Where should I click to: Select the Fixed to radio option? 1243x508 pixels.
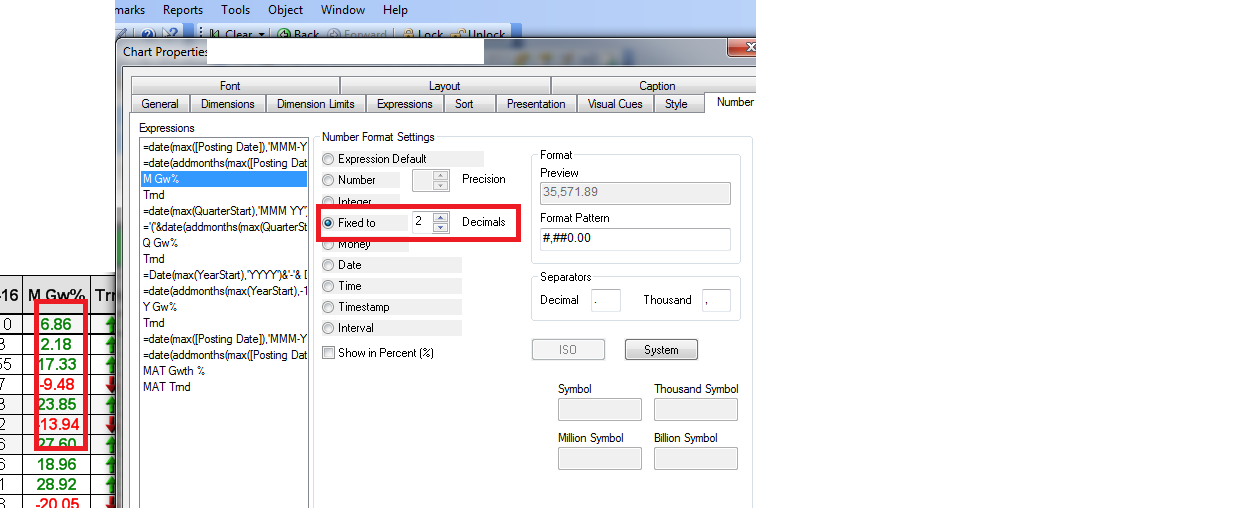click(x=329, y=222)
